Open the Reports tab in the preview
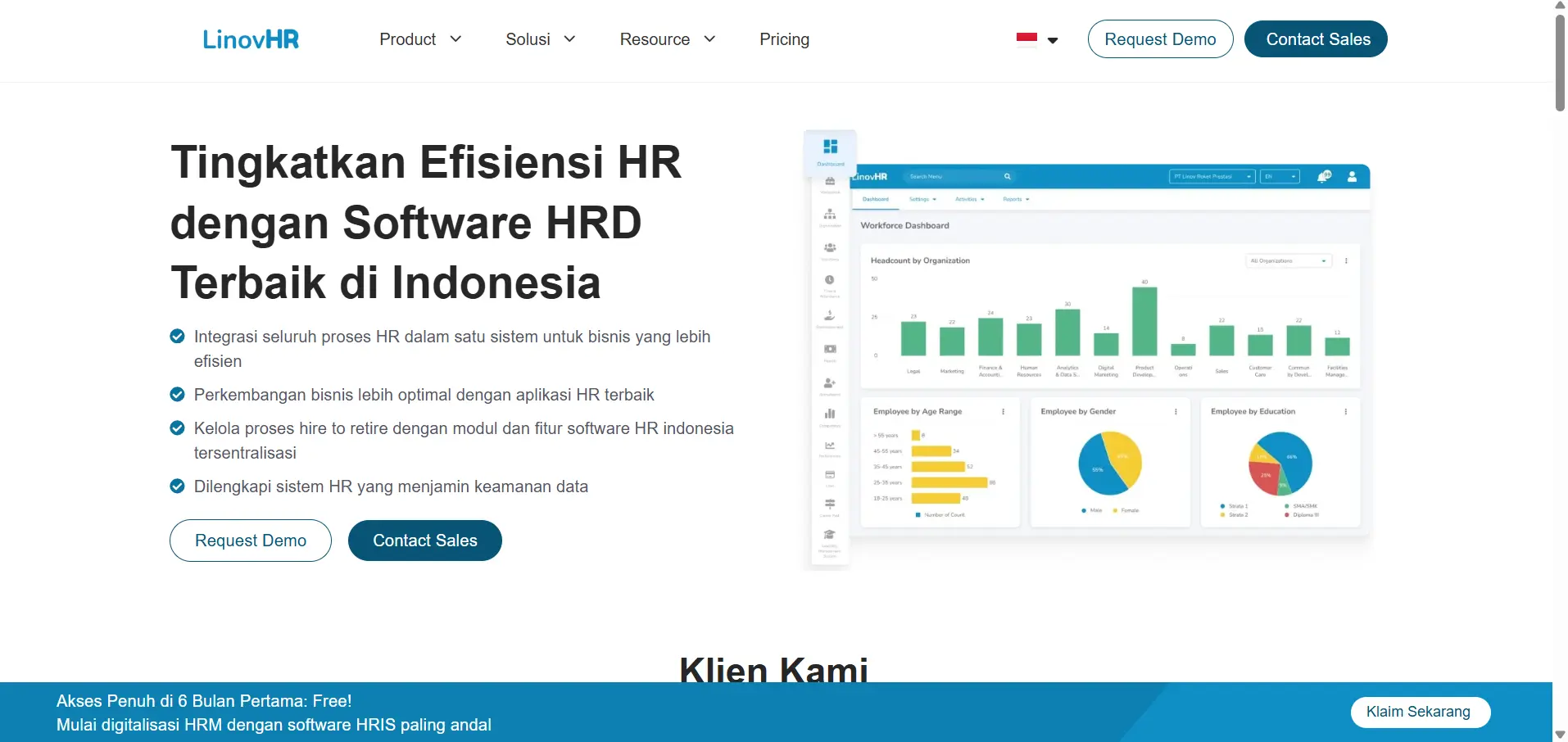1568x742 pixels. click(1016, 199)
